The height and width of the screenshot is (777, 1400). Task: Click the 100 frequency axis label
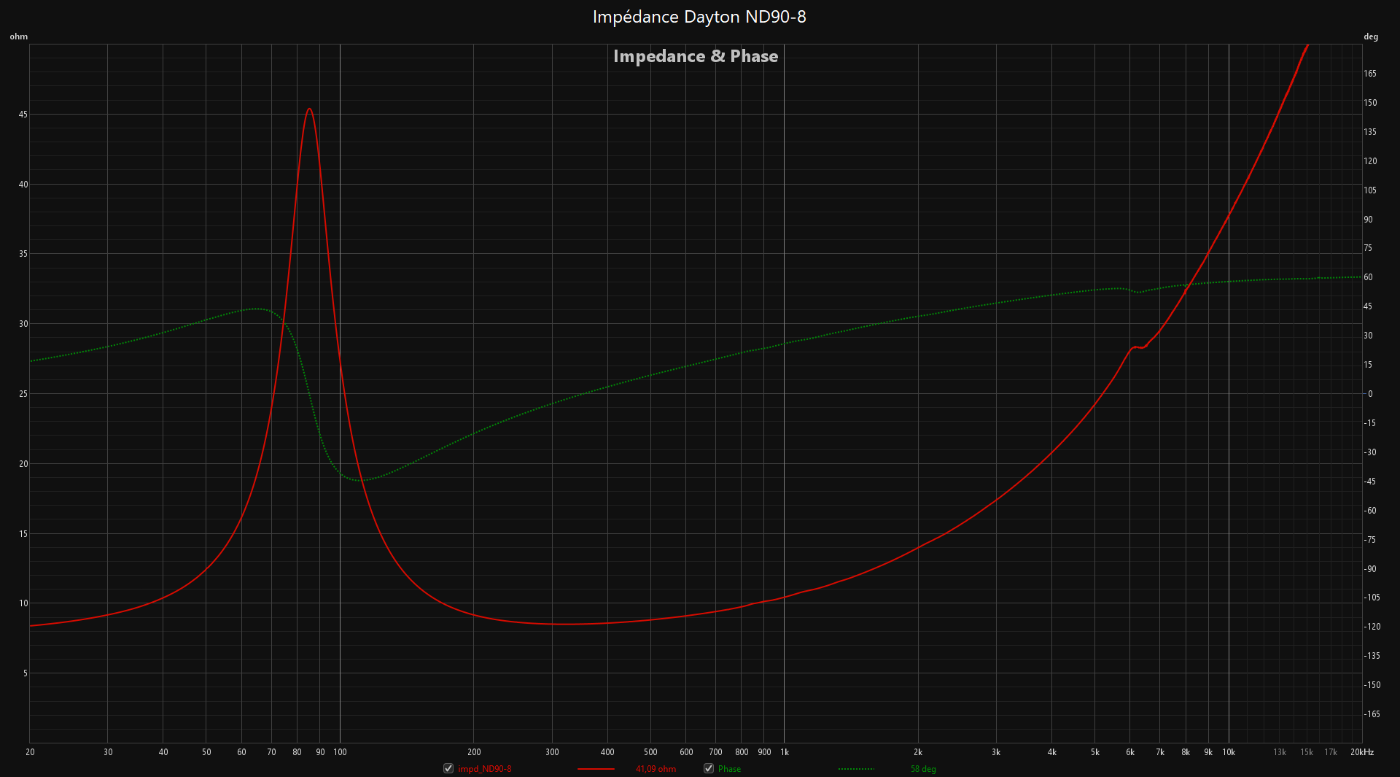340,752
